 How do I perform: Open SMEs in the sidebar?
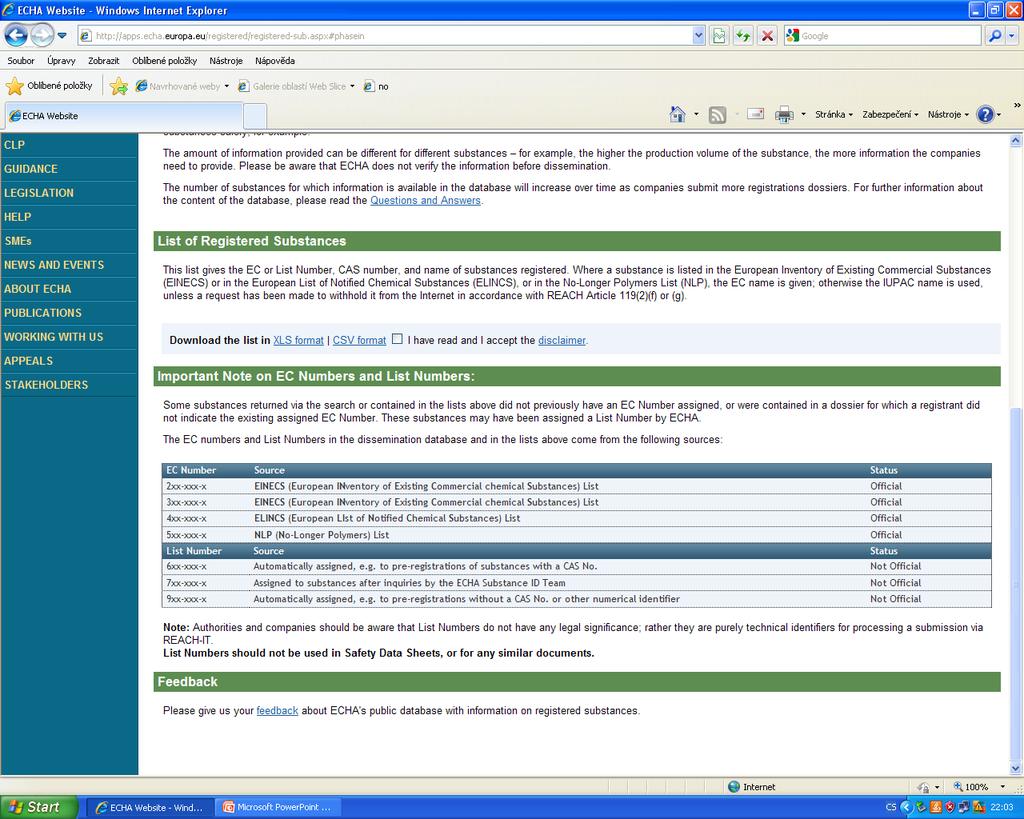tap(18, 241)
